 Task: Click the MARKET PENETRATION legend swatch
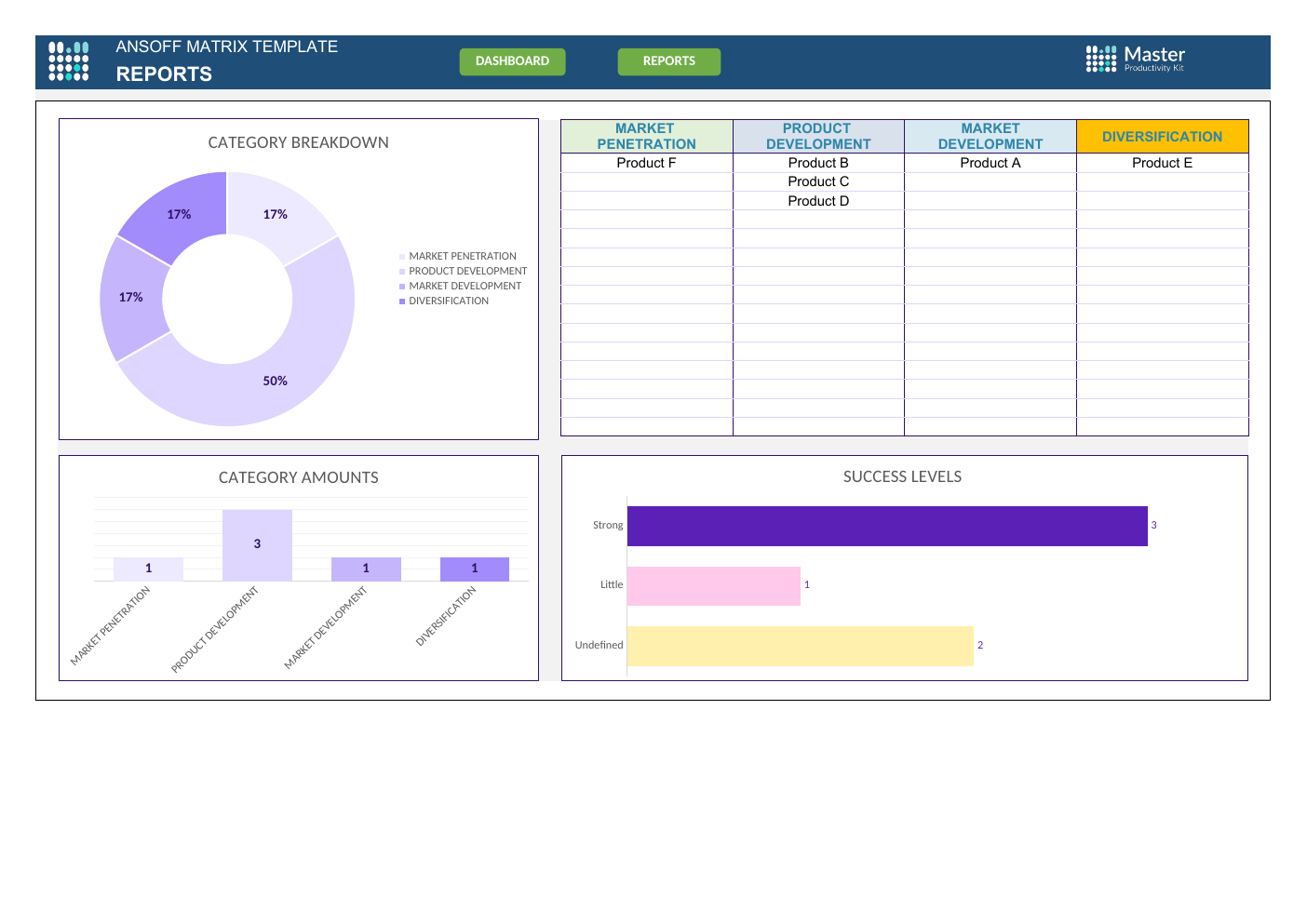pos(402,257)
